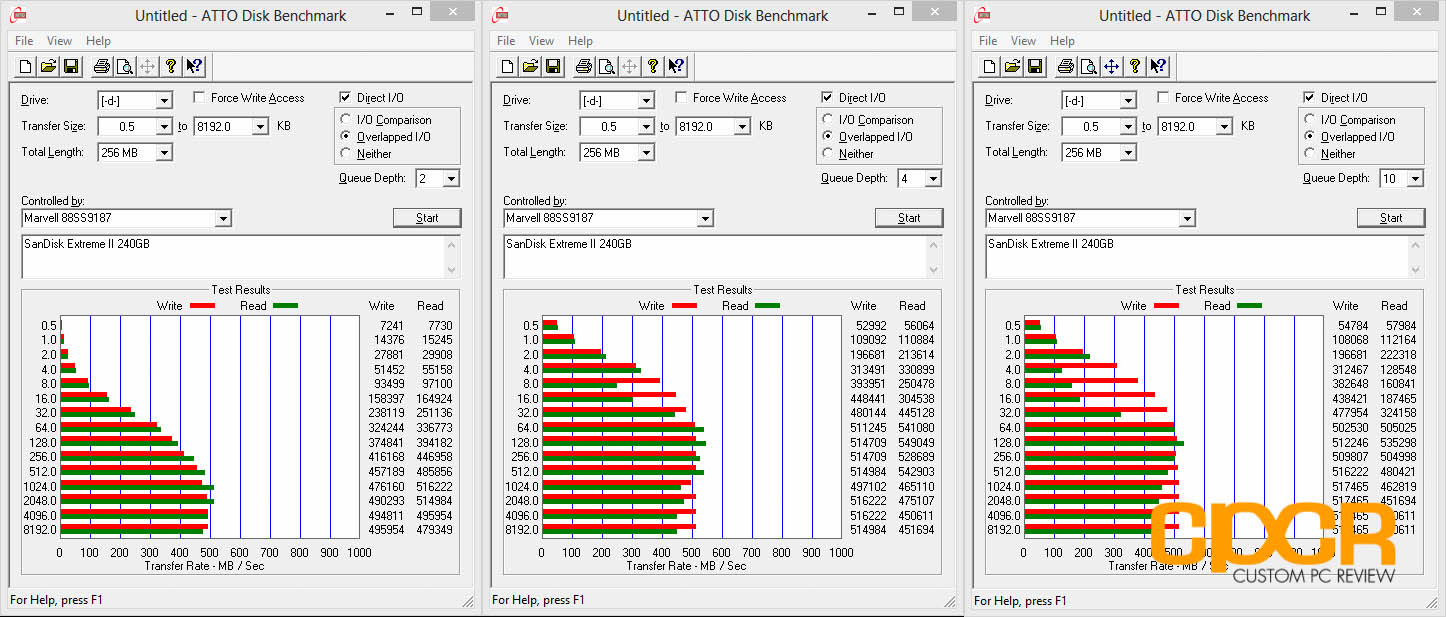Select I/O Comparison radio in left window

[x=347, y=120]
